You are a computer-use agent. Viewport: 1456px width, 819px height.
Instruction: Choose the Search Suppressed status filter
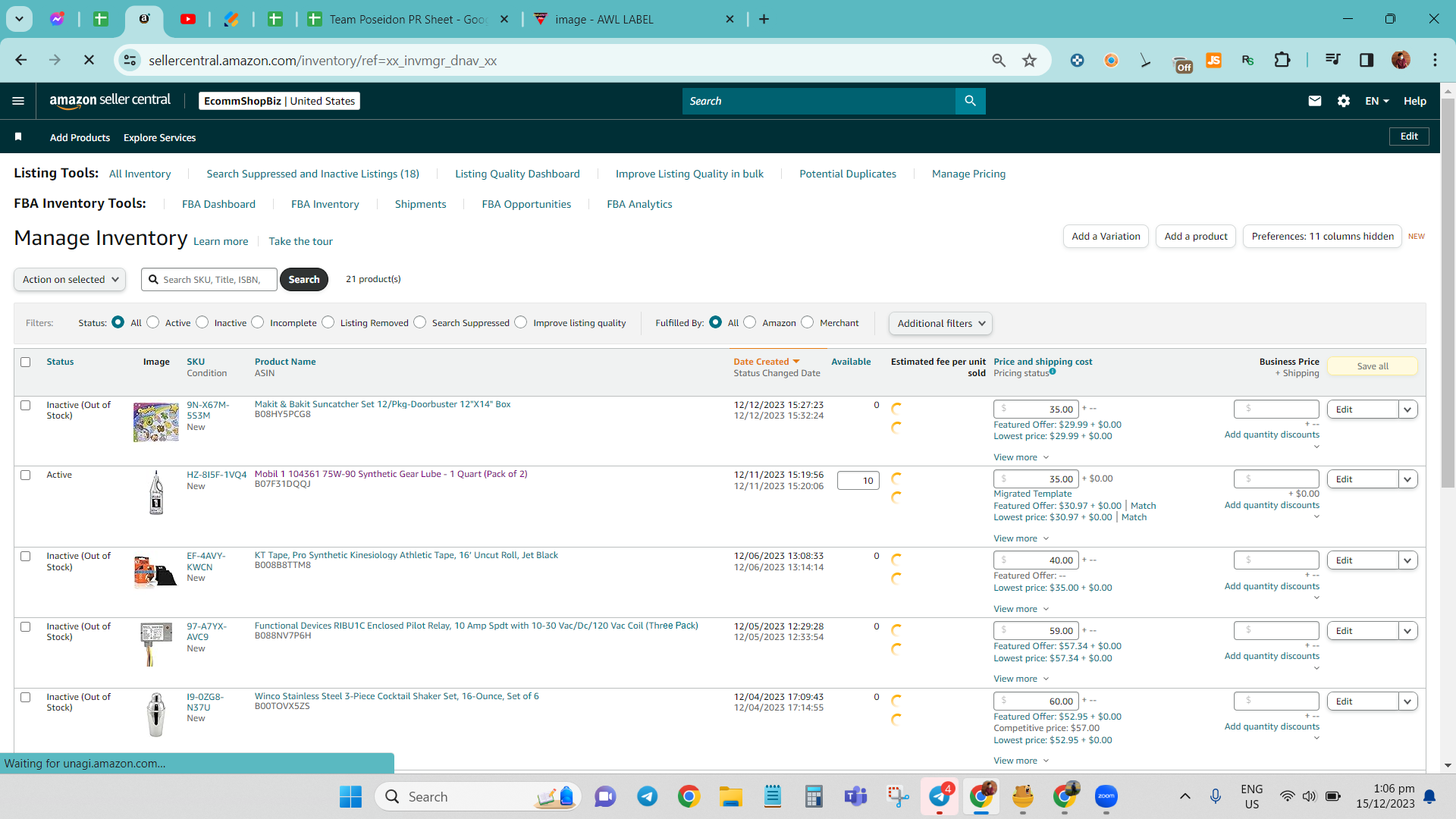[420, 322]
